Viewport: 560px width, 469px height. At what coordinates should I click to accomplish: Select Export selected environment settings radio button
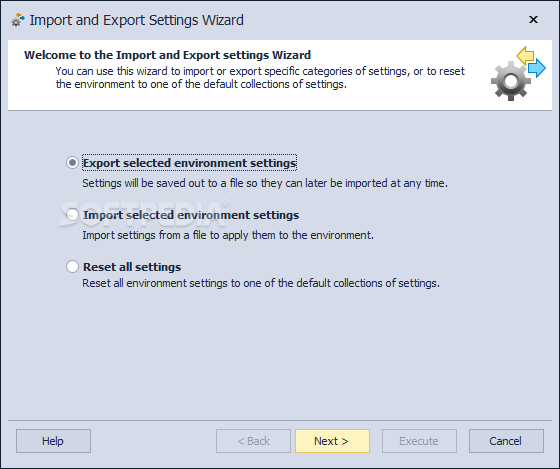click(x=72, y=163)
